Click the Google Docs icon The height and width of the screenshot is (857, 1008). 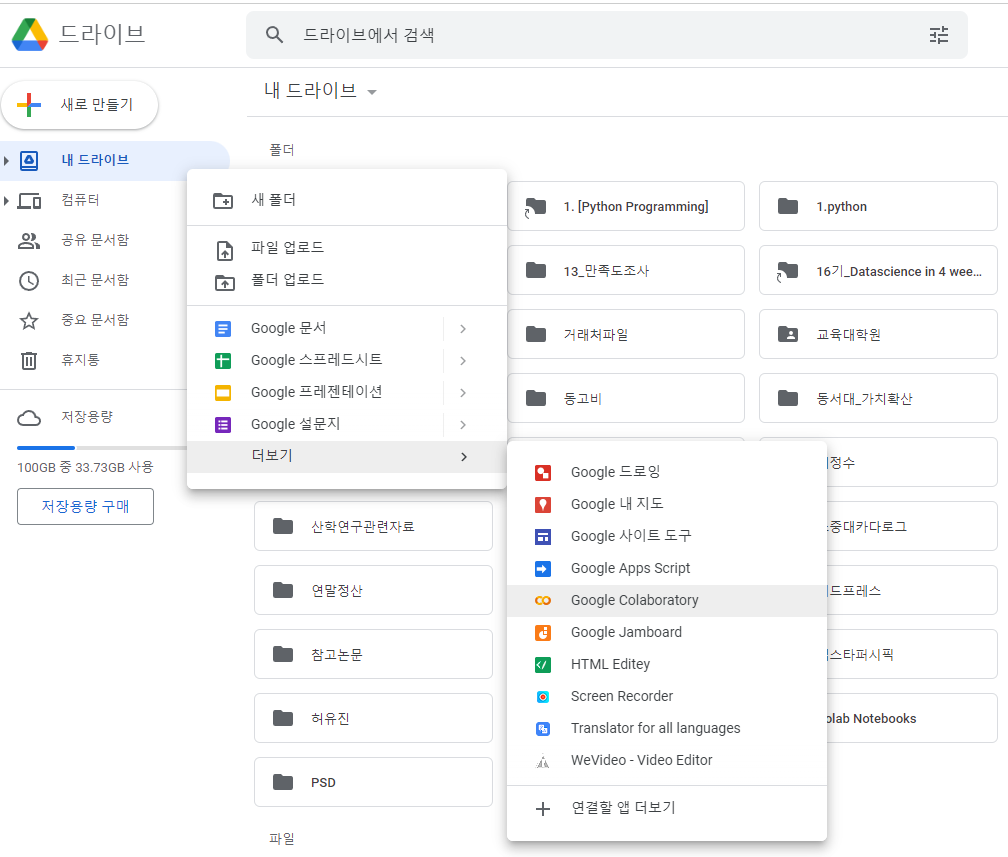point(222,329)
